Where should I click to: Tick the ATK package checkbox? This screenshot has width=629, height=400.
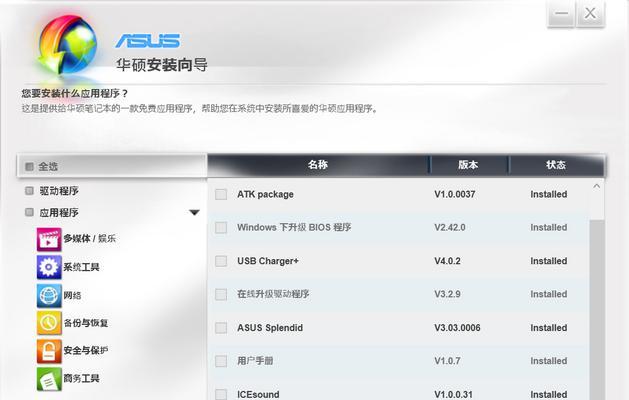pos(221,195)
